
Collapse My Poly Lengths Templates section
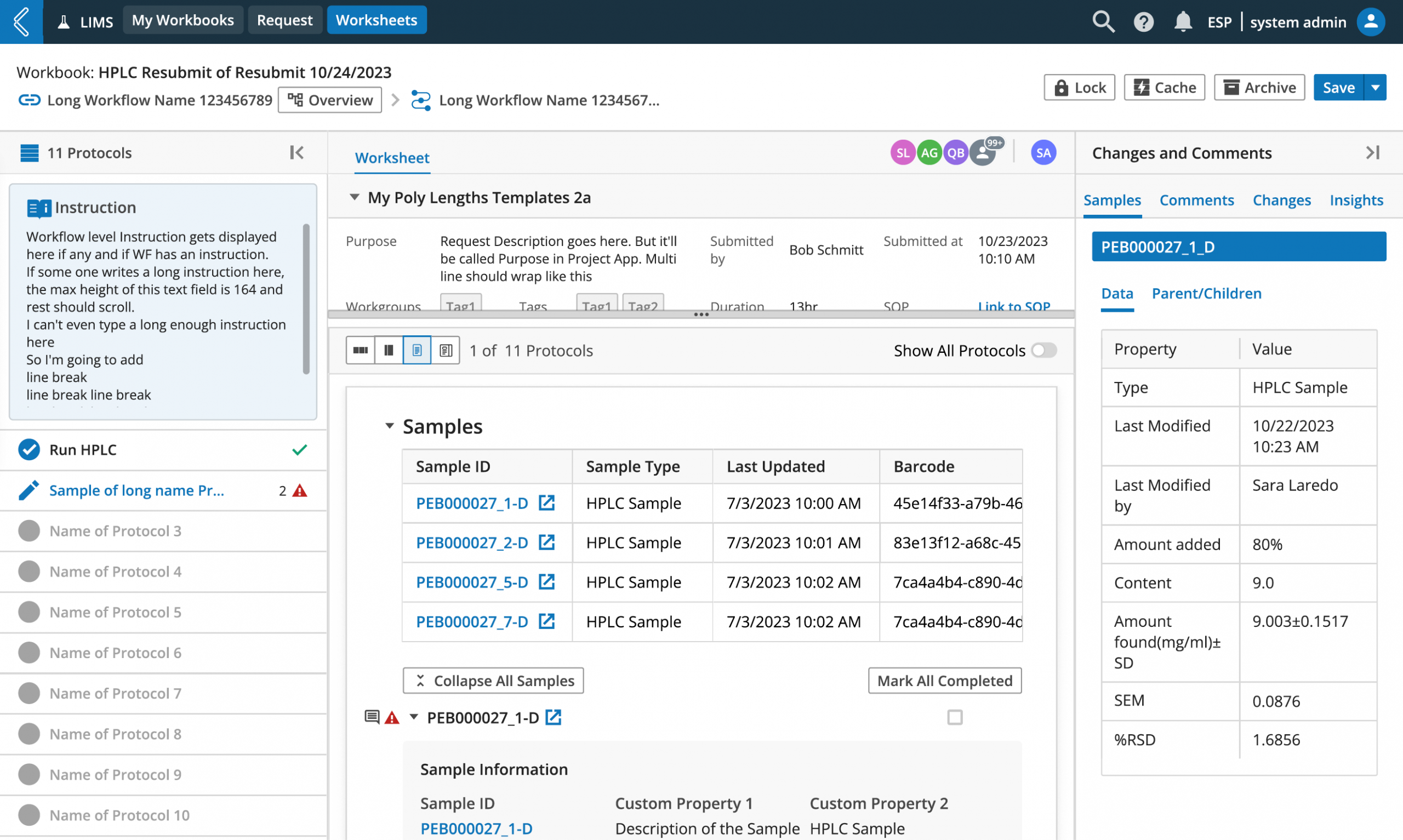354,197
